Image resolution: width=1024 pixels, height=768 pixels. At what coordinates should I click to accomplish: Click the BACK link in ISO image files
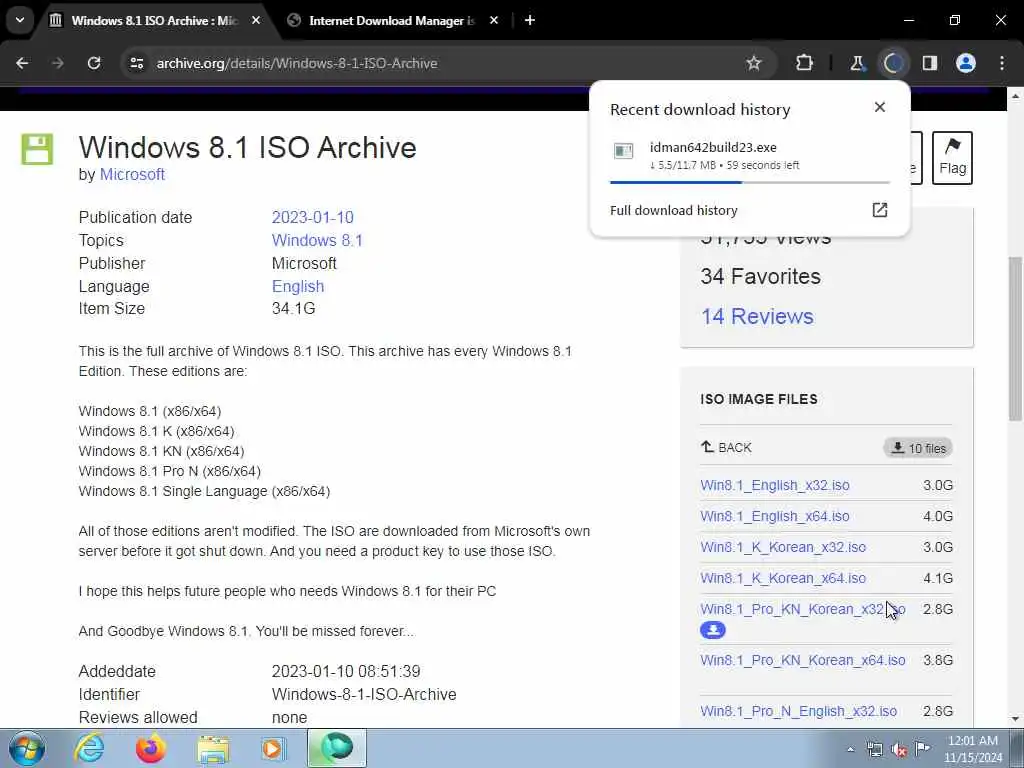point(726,447)
